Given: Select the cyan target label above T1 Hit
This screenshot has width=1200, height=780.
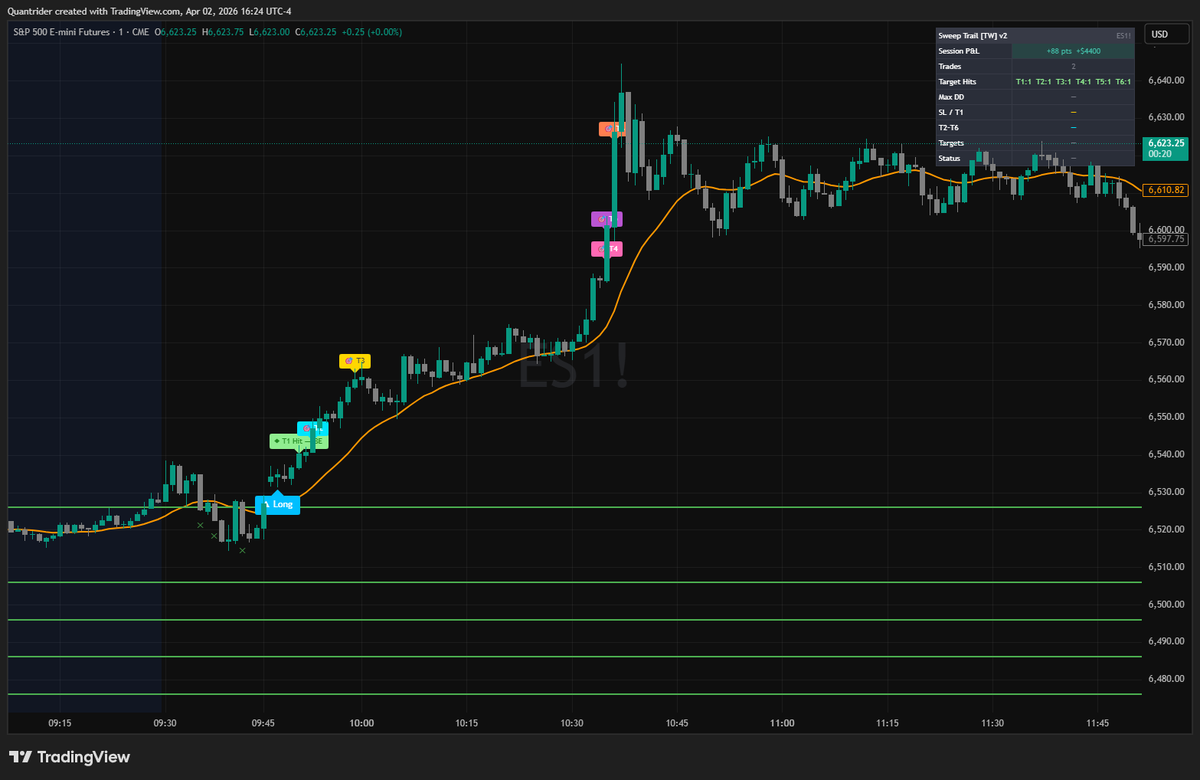Looking at the screenshot, I should [312, 428].
